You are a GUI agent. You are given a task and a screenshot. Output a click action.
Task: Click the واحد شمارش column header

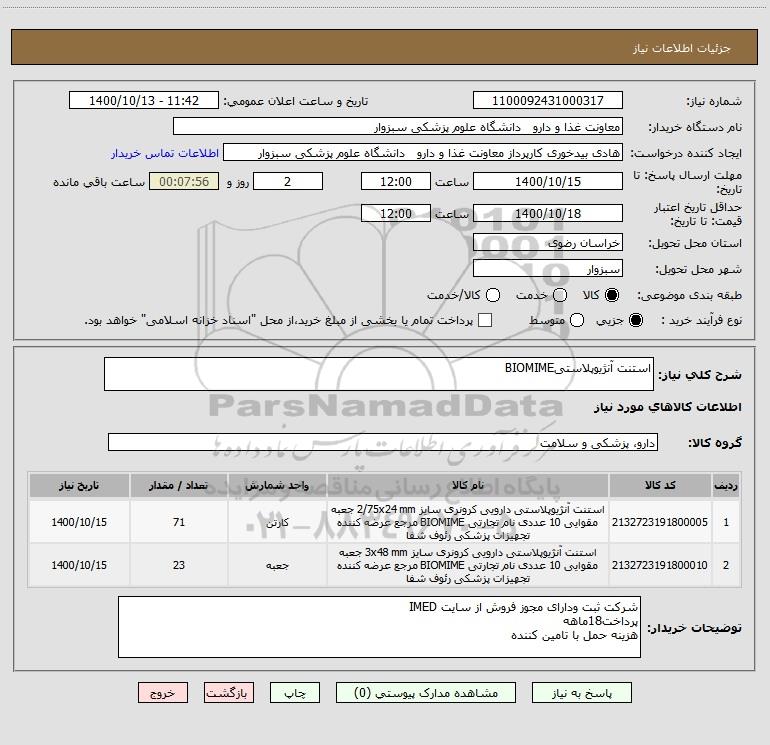click(x=277, y=486)
